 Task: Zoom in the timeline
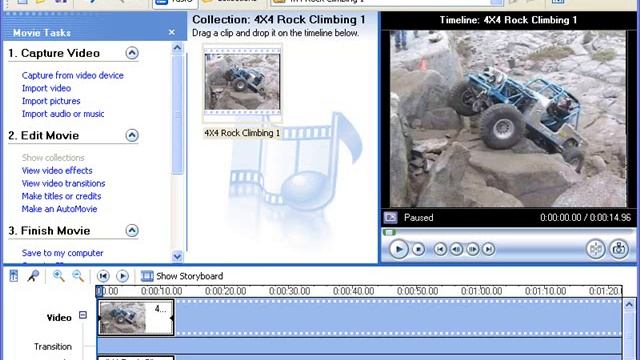point(59,276)
